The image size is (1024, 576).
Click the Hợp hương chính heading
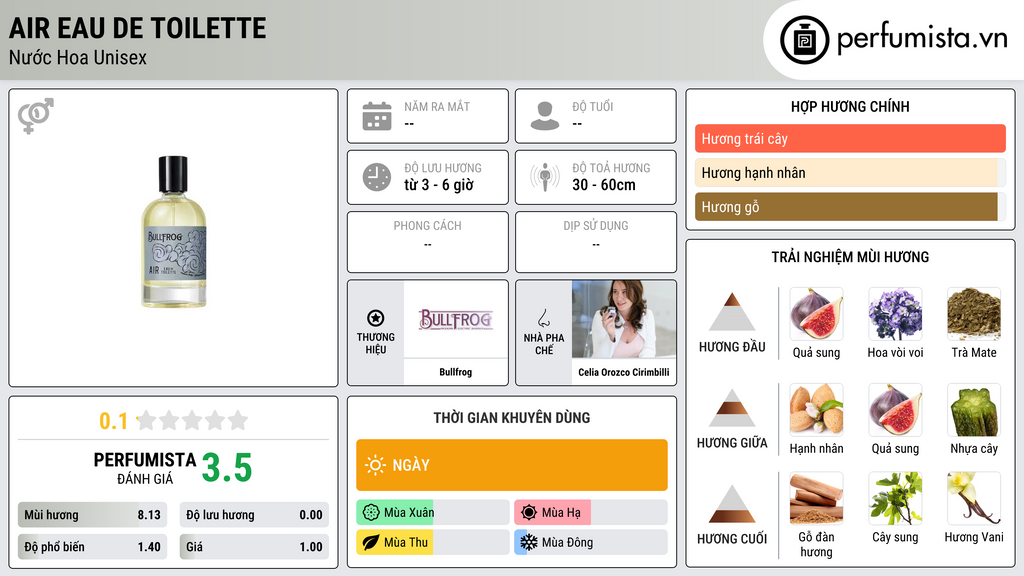[850, 106]
